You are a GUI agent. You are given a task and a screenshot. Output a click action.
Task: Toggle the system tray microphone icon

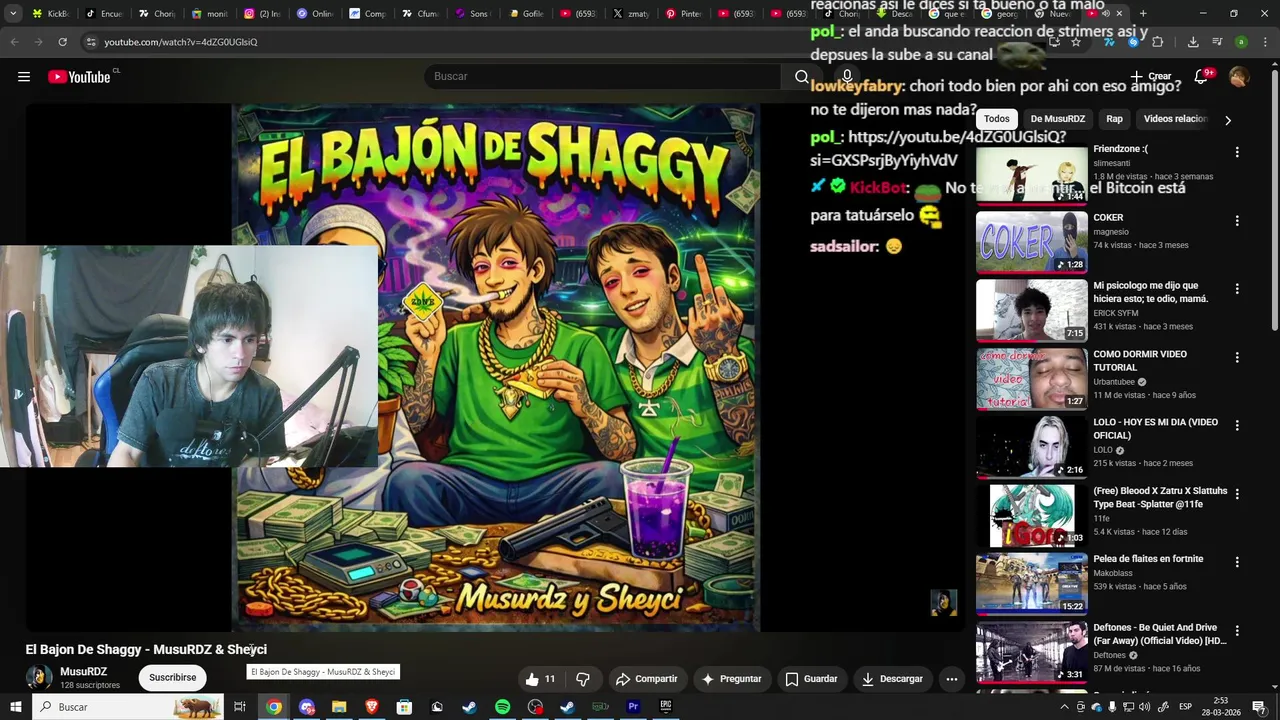tap(1112, 707)
